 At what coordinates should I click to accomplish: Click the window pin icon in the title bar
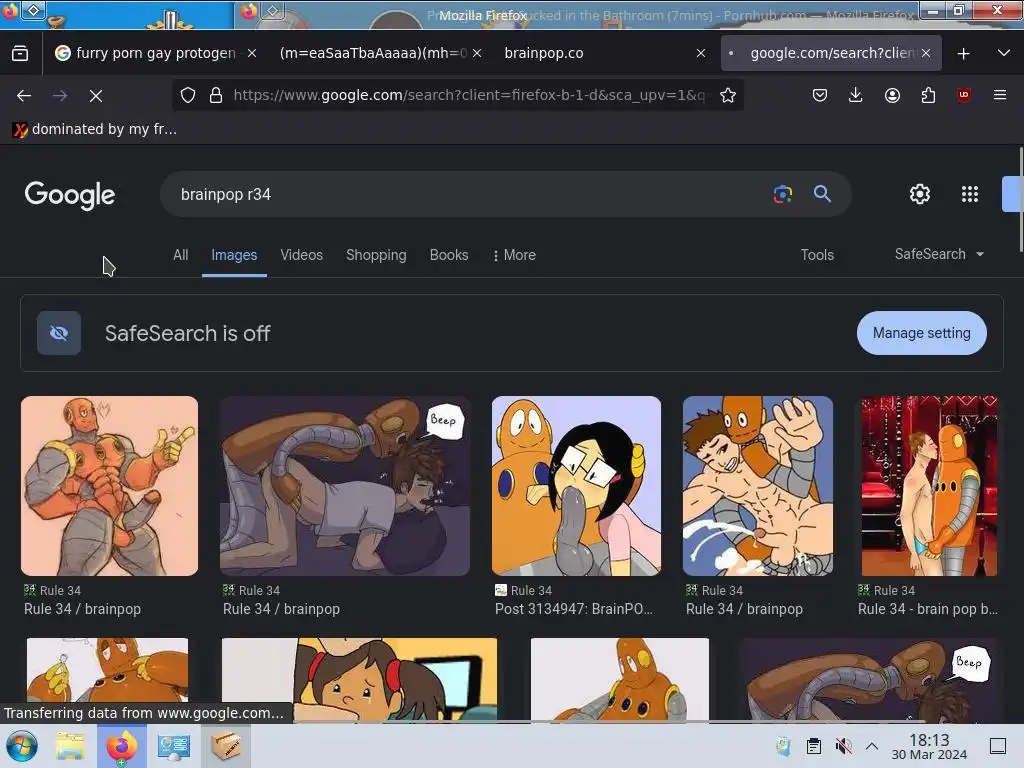pyautogui.click(x=33, y=9)
